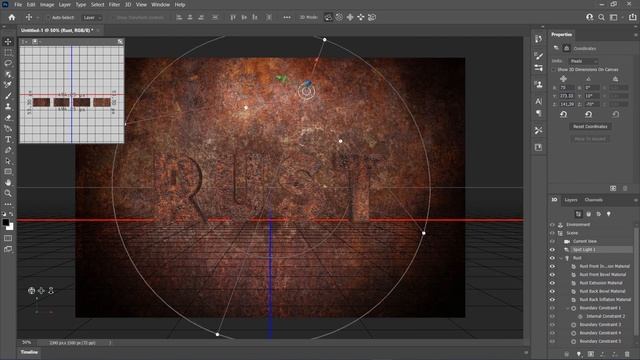Image resolution: width=640 pixels, height=360 pixels.
Task: Collapse Boundary Constraint 1 tree
Action: point(568,308)
